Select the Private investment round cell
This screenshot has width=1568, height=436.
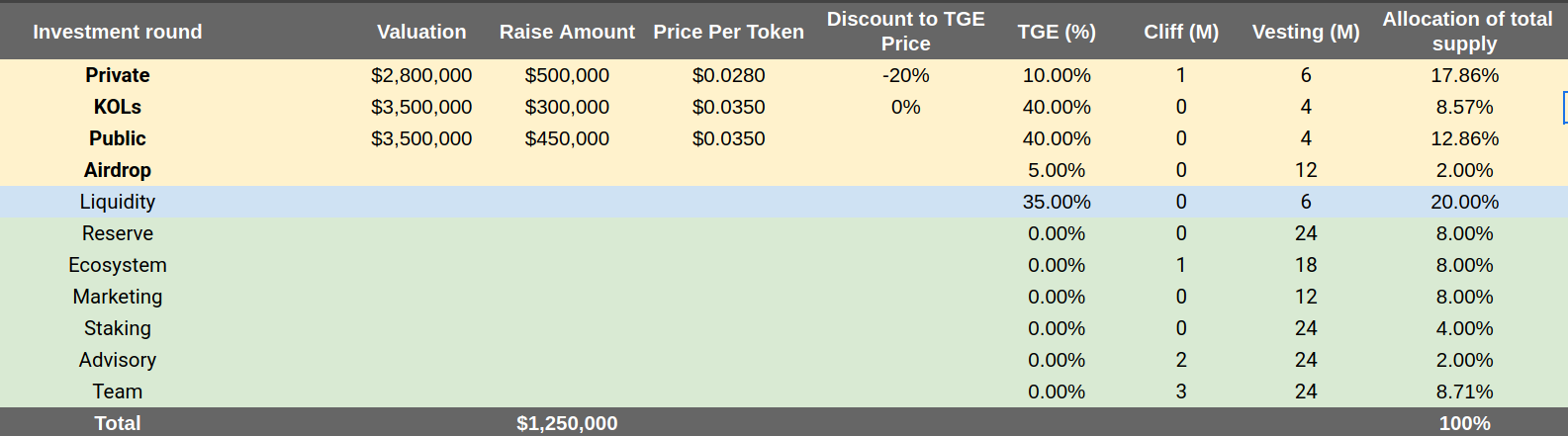[x=118, y=75]
